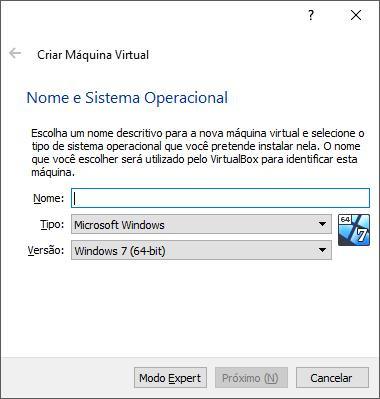Go back using the left arrow icon
380x399 pixels.
point(15,53)
